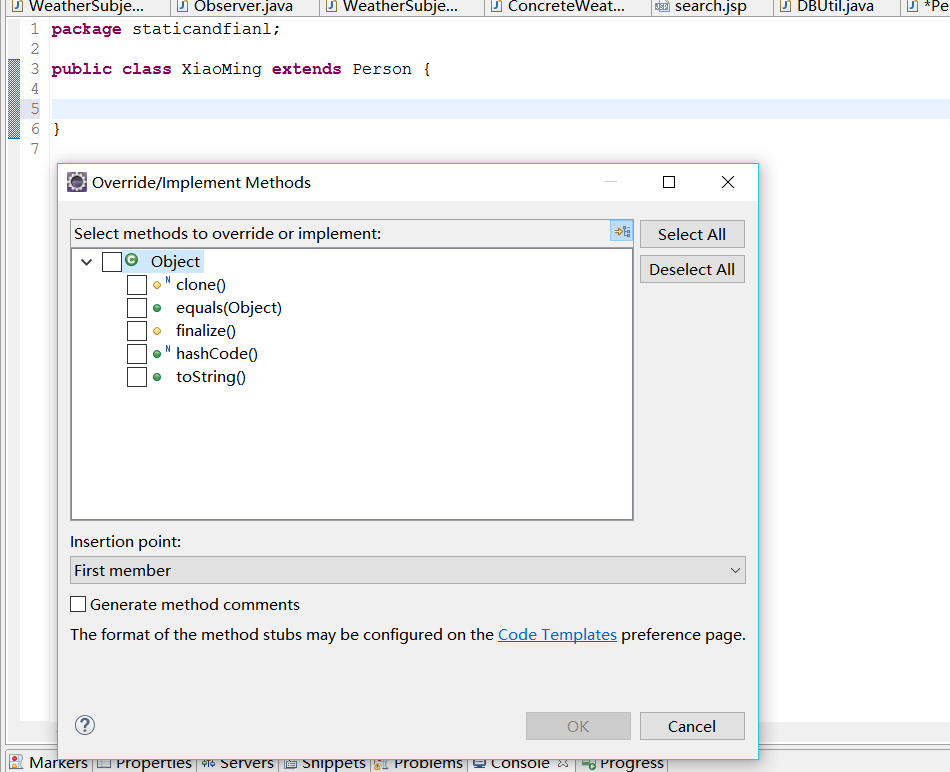
Task: Click the Progress view icon
Action: pos(588,764)
